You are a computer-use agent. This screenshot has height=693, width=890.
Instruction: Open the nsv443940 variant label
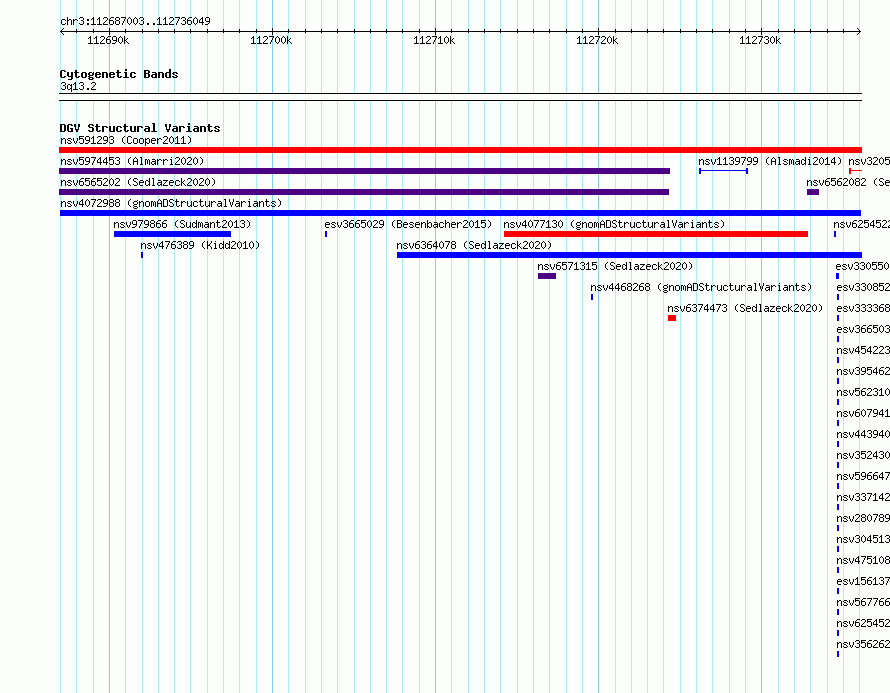point(863,434)
